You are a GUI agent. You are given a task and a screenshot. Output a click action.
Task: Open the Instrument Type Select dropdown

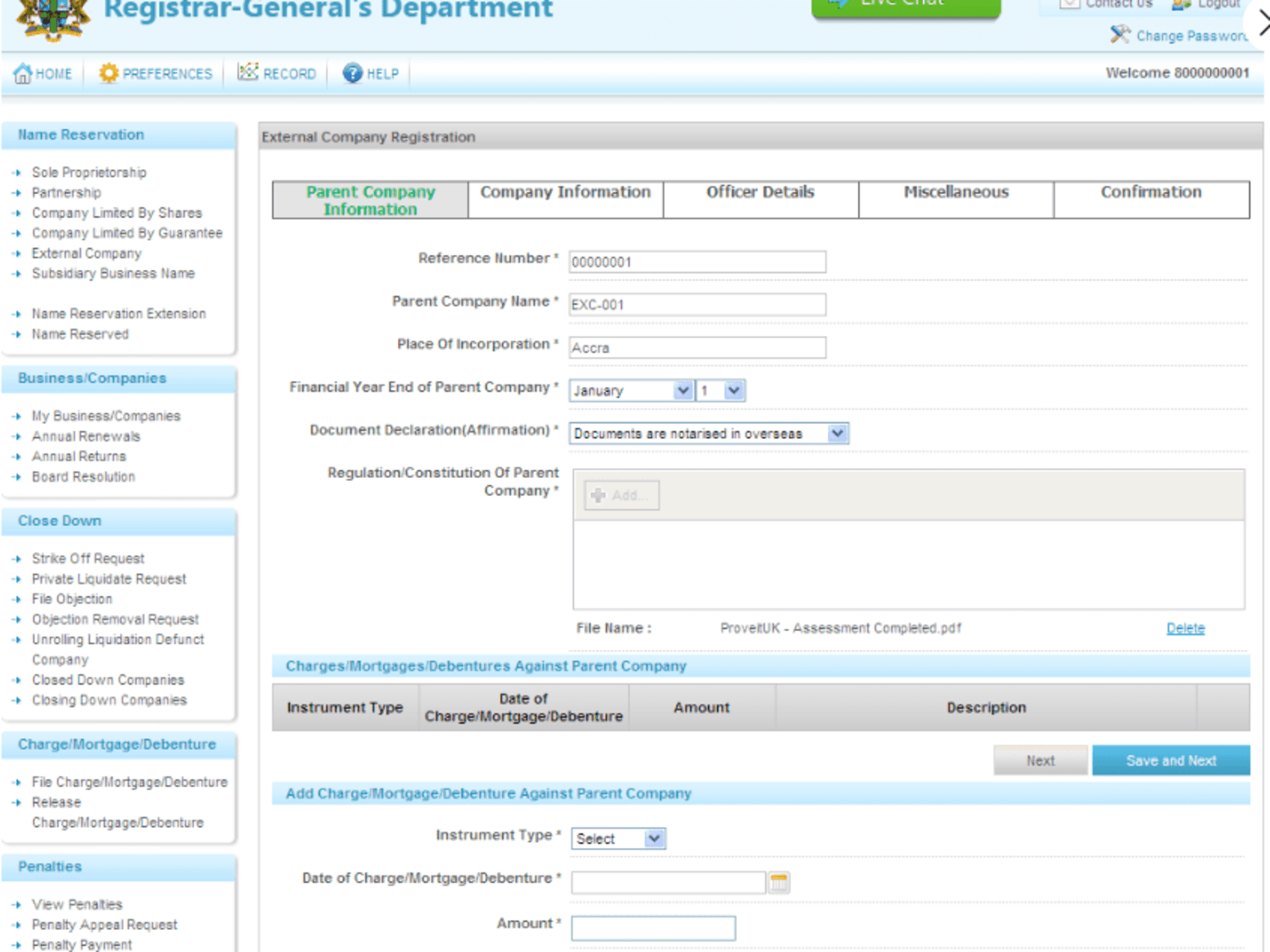[618, 839]
